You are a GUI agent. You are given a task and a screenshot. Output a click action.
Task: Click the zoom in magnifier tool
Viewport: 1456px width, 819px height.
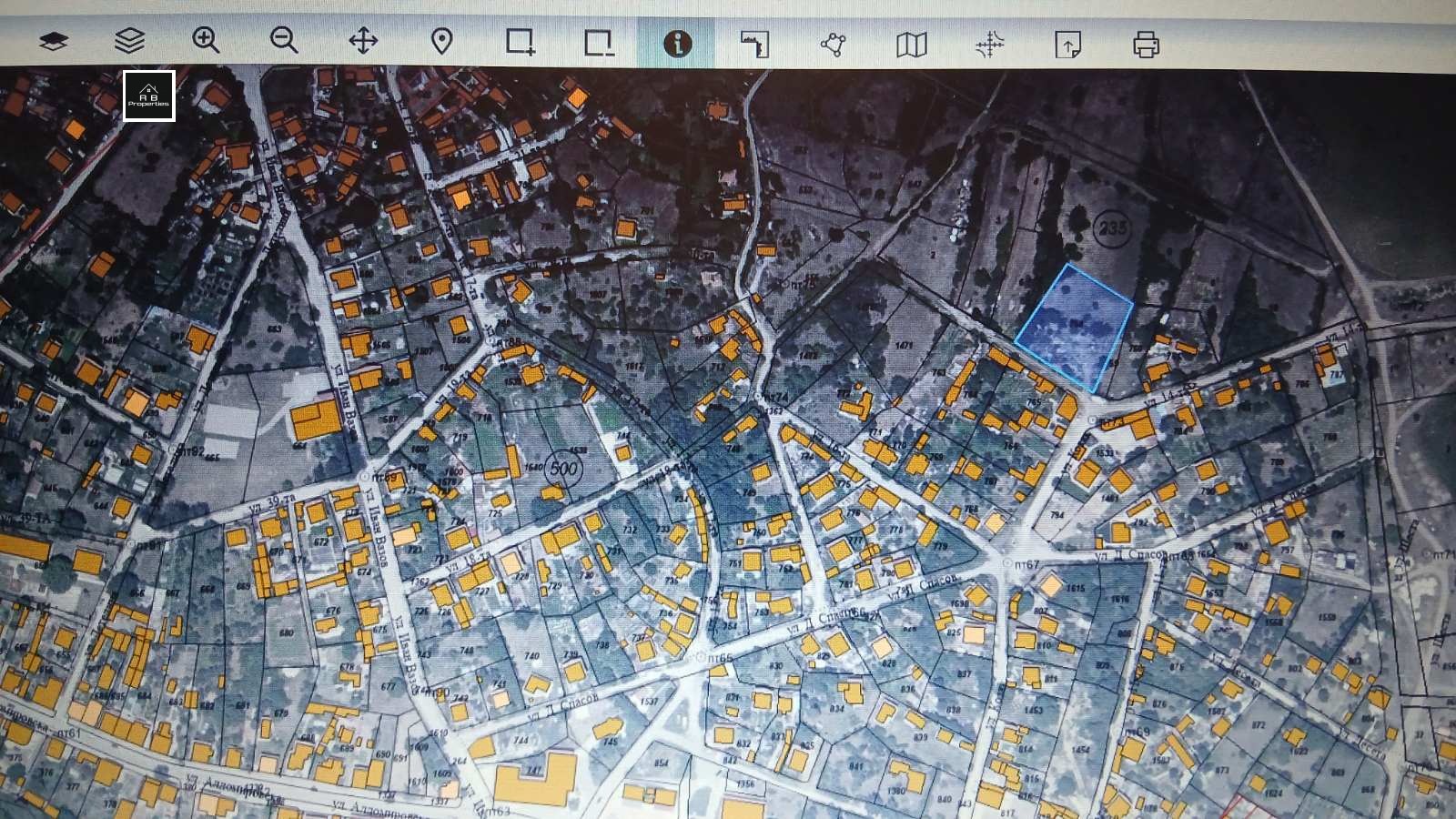(x=207, y=41)
